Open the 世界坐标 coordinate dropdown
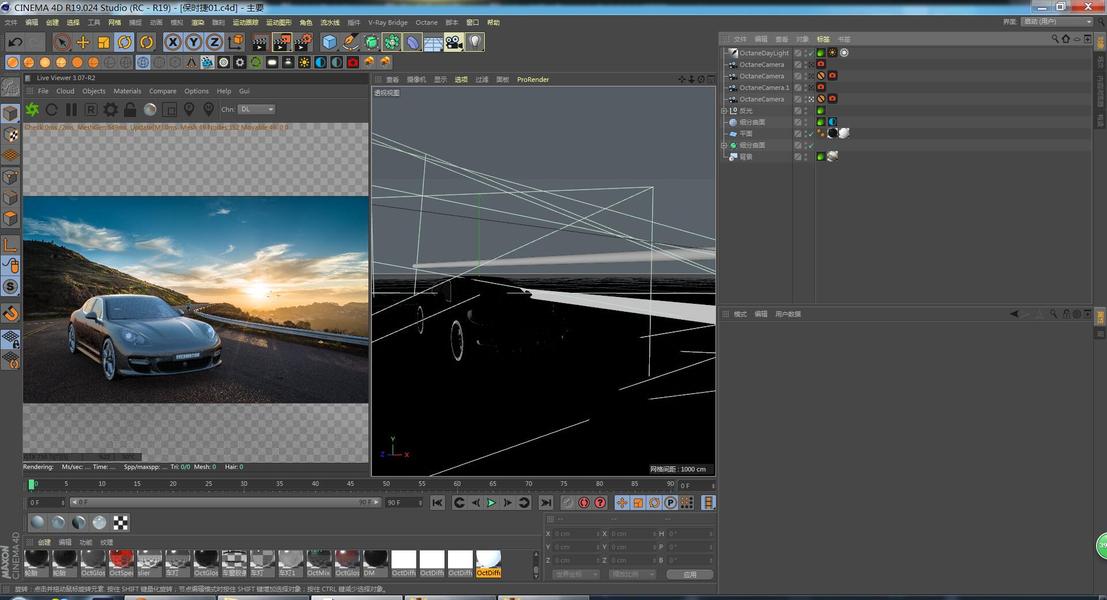The height and width of the screenshot is (600, 1107). (575, 575)
